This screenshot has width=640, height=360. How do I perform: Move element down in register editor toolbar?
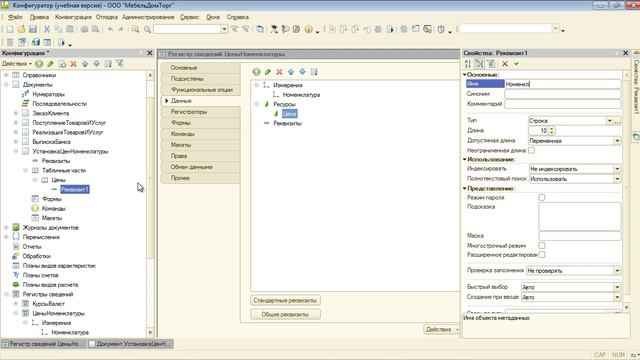(x=302, y=72)
